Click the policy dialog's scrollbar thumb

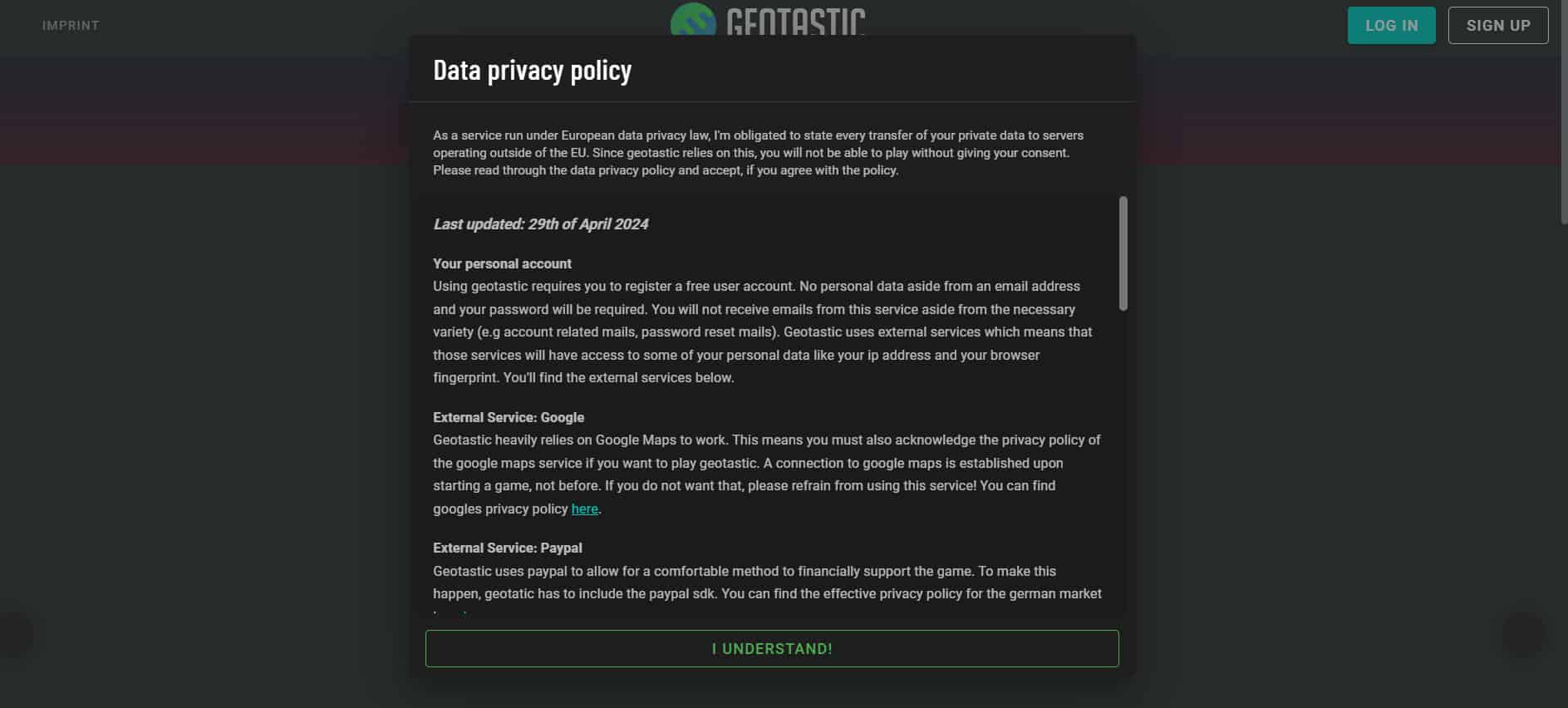pyautogui.click(x=1123, y=253)
